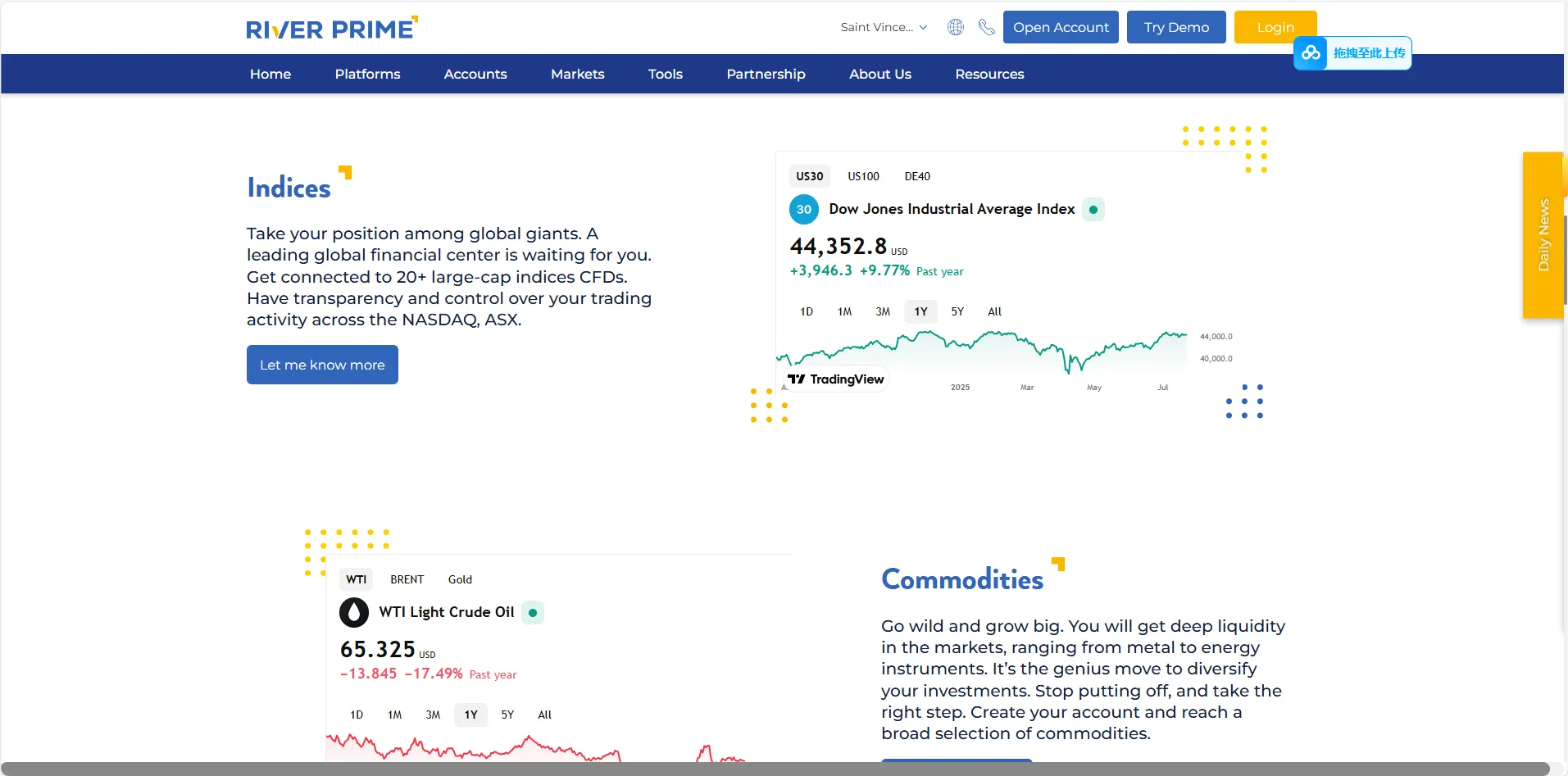1568x776 pixels.
Task: Set indices chart range to 3M
Action: click(x=883, y=311)
